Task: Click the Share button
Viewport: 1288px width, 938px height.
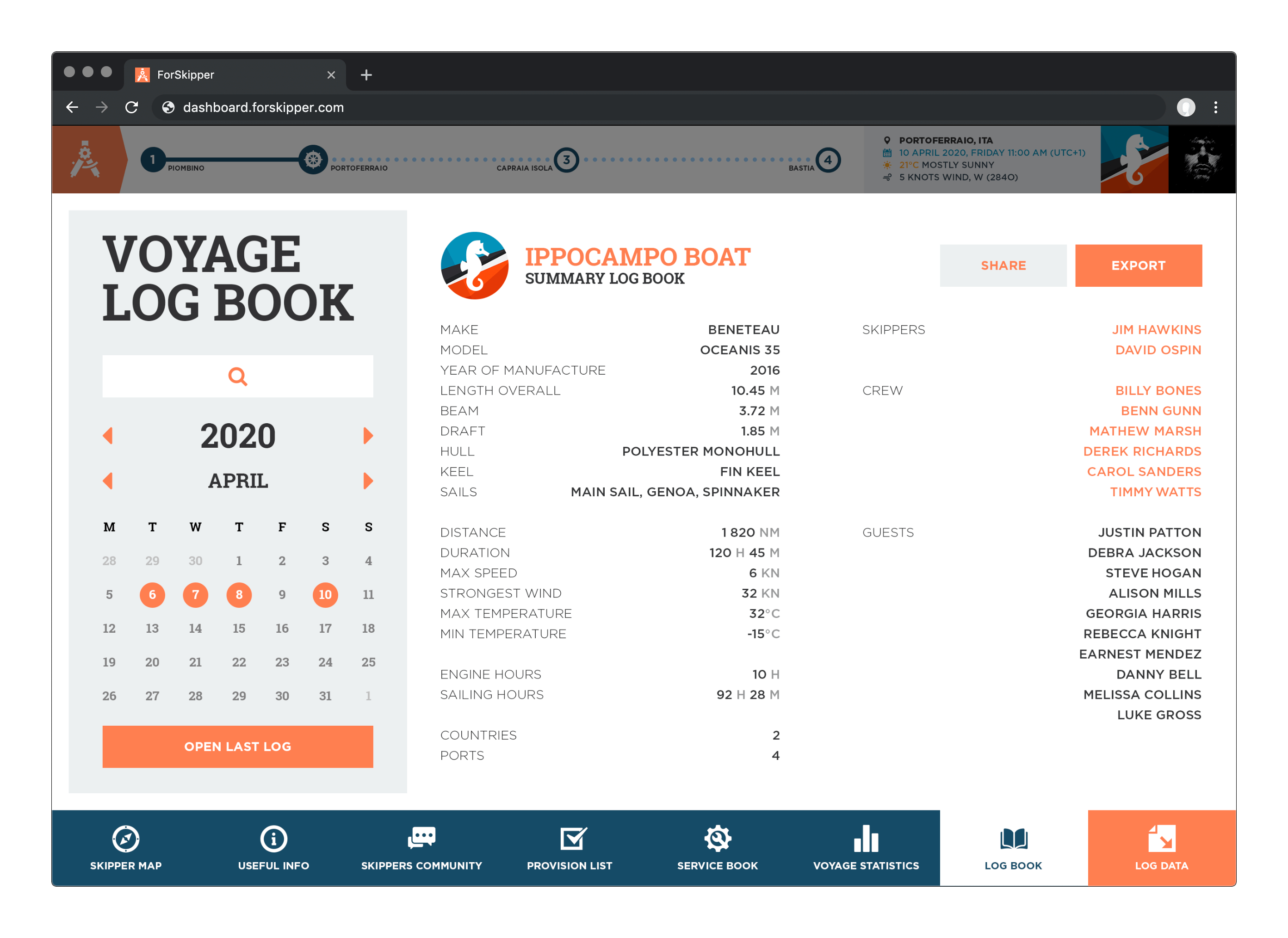Action: click(x=1003, y=266)
